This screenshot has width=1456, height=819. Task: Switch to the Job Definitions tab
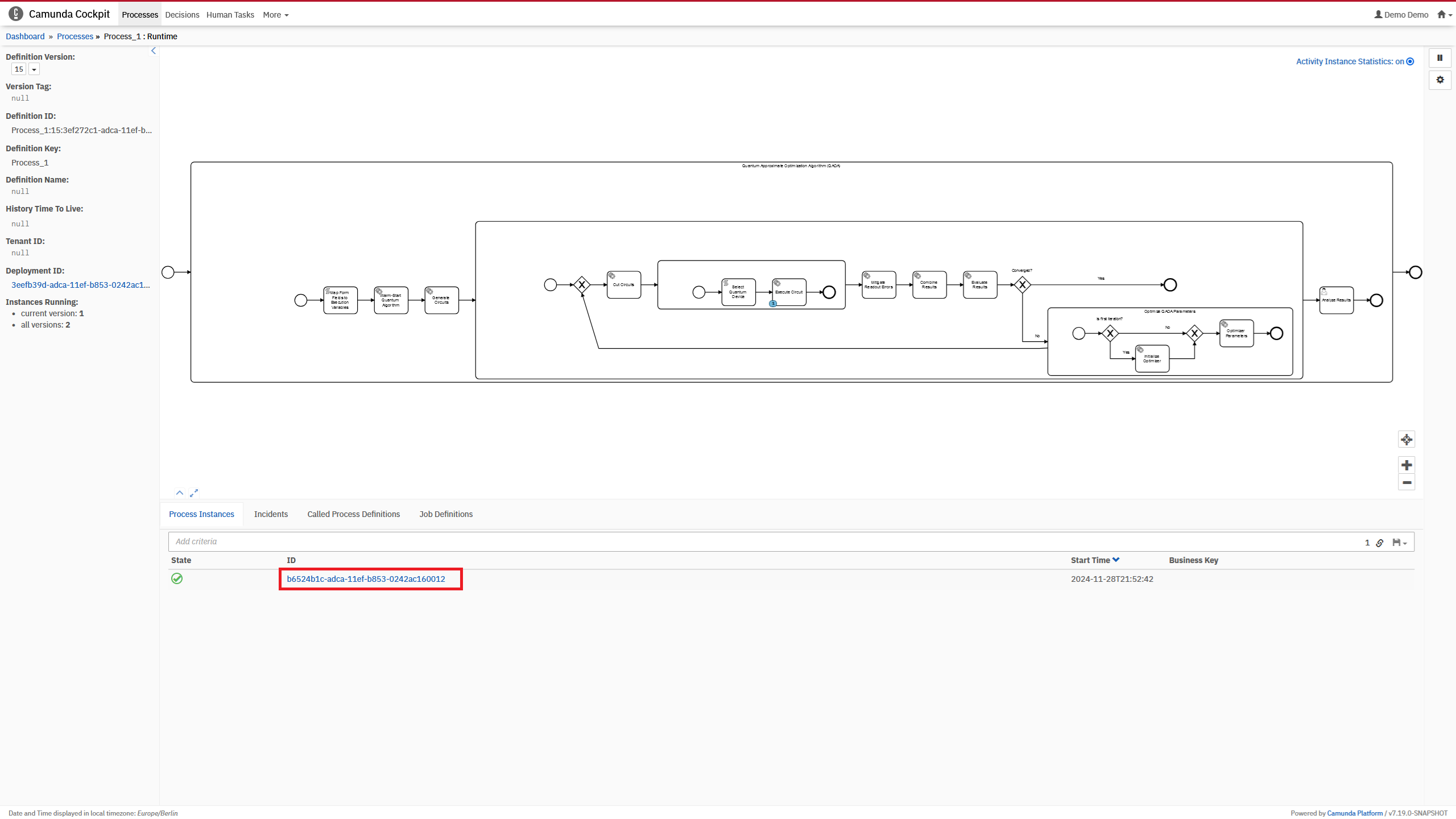click(x=446, y=514)
